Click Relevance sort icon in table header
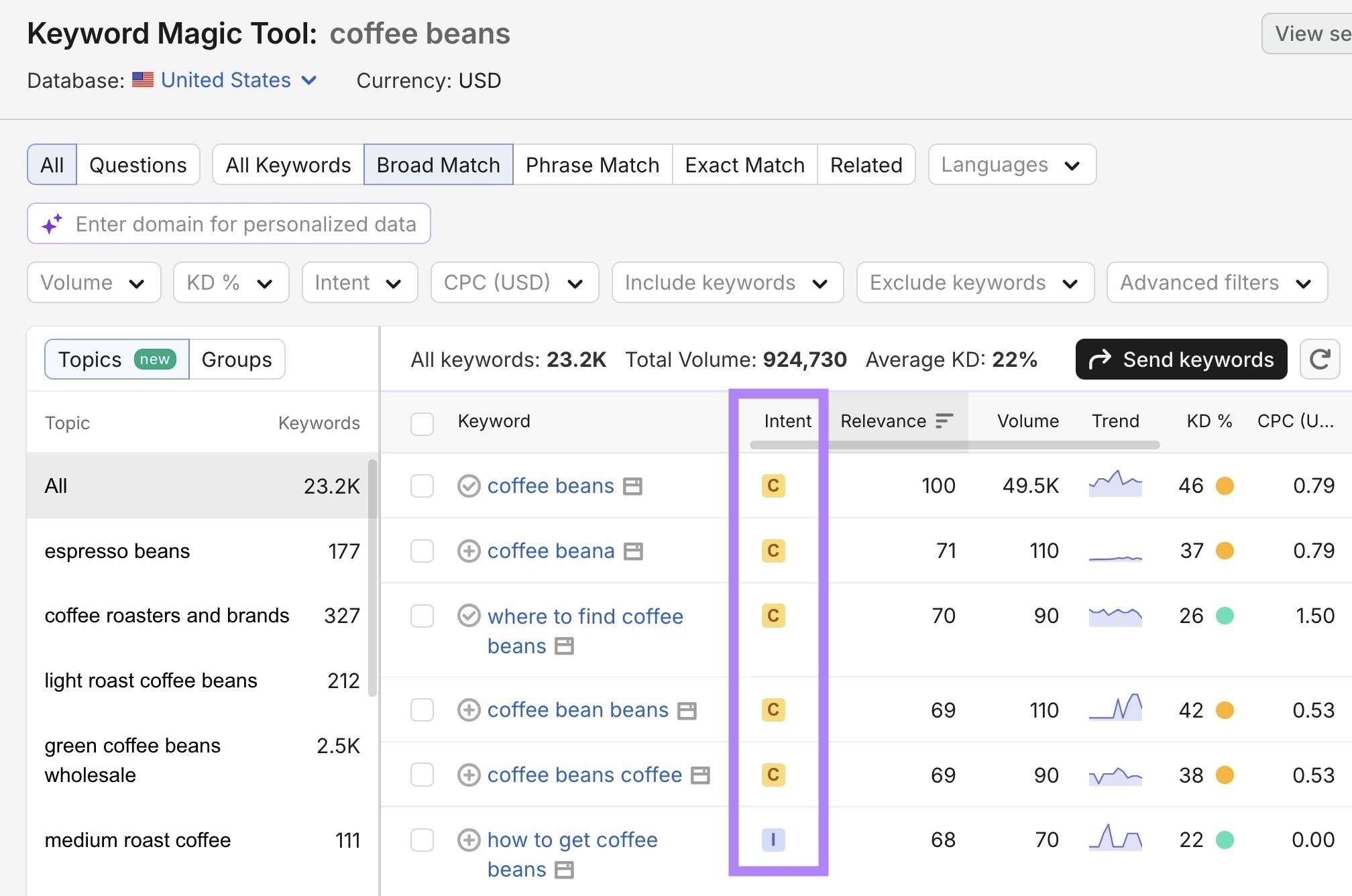 pos(944,421)
